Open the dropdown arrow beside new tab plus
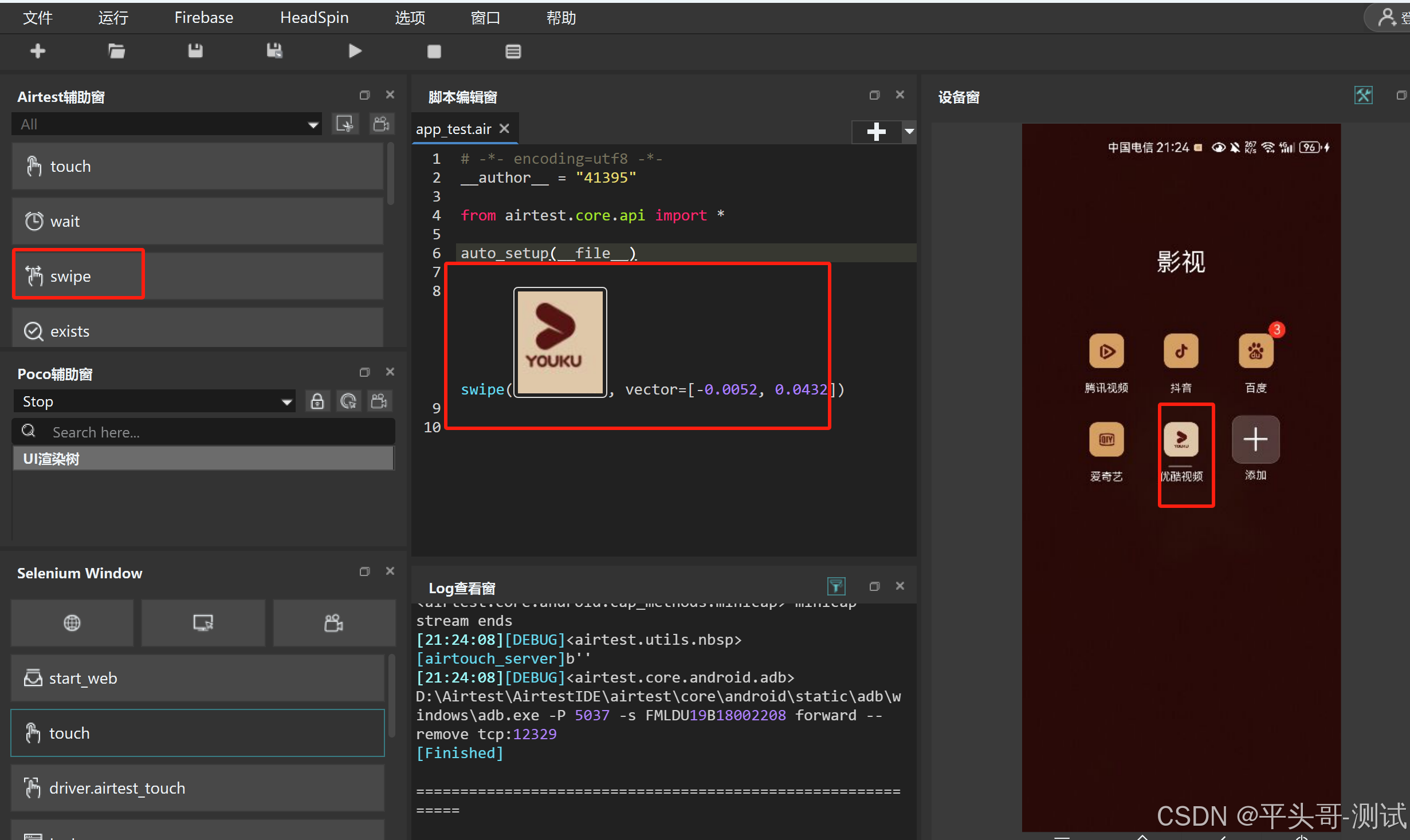Image resolution: width=1410 pixels, height=840 pixels. tap(909, 131)
